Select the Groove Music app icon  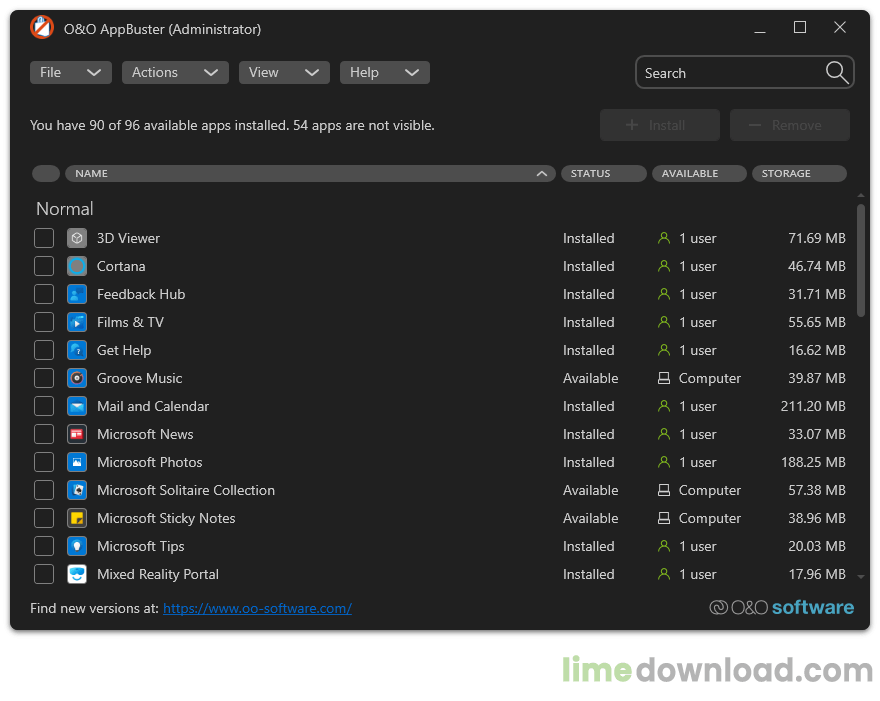(x=77, y=378)
